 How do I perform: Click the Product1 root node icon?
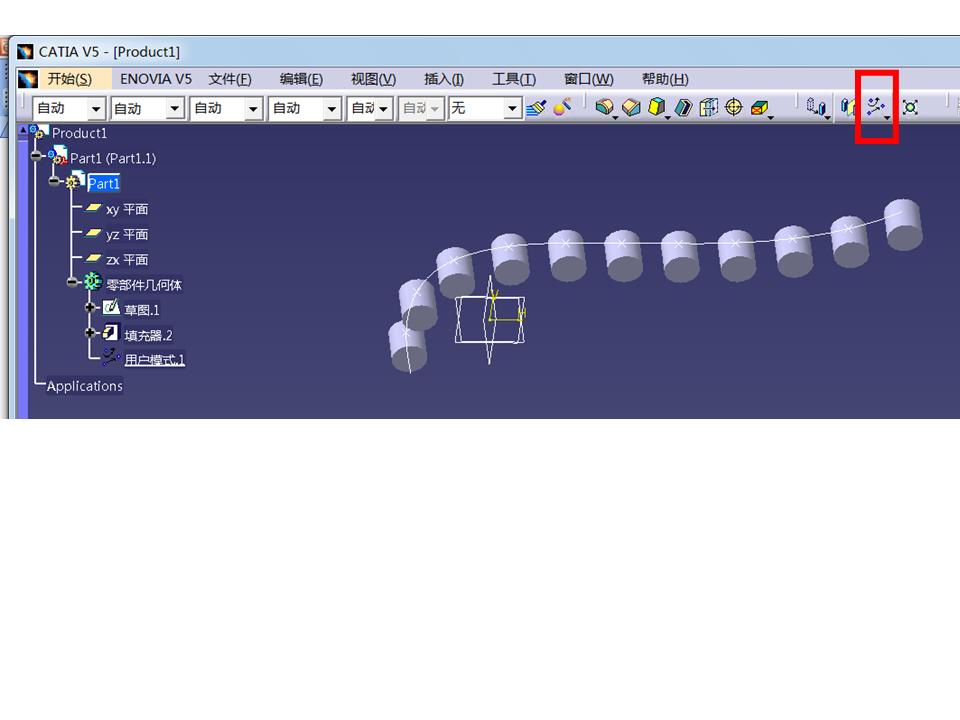[39, 131]
